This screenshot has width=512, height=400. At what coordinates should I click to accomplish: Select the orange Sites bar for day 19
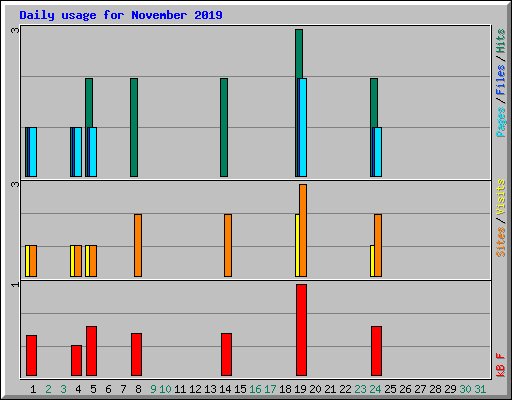click(303, 230)
